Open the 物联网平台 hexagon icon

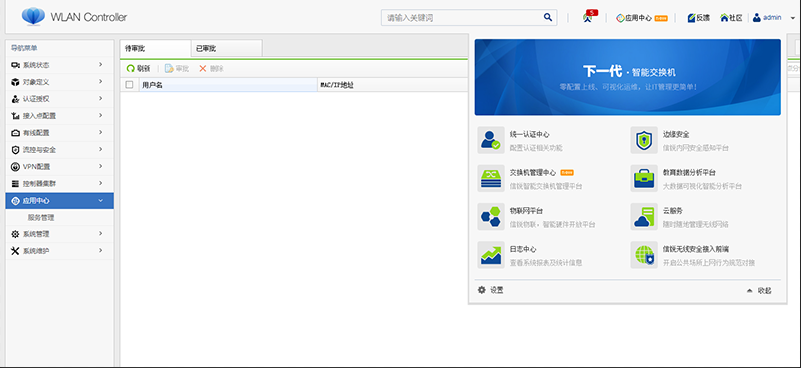pyautogui.click(x=491, y=217)
